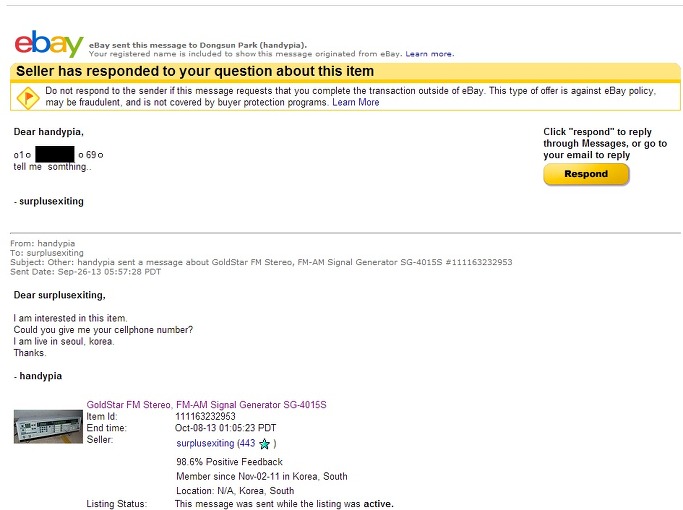Click the feedback score 443 link
This screenshot has width=683, height=510.
[247, 443]
